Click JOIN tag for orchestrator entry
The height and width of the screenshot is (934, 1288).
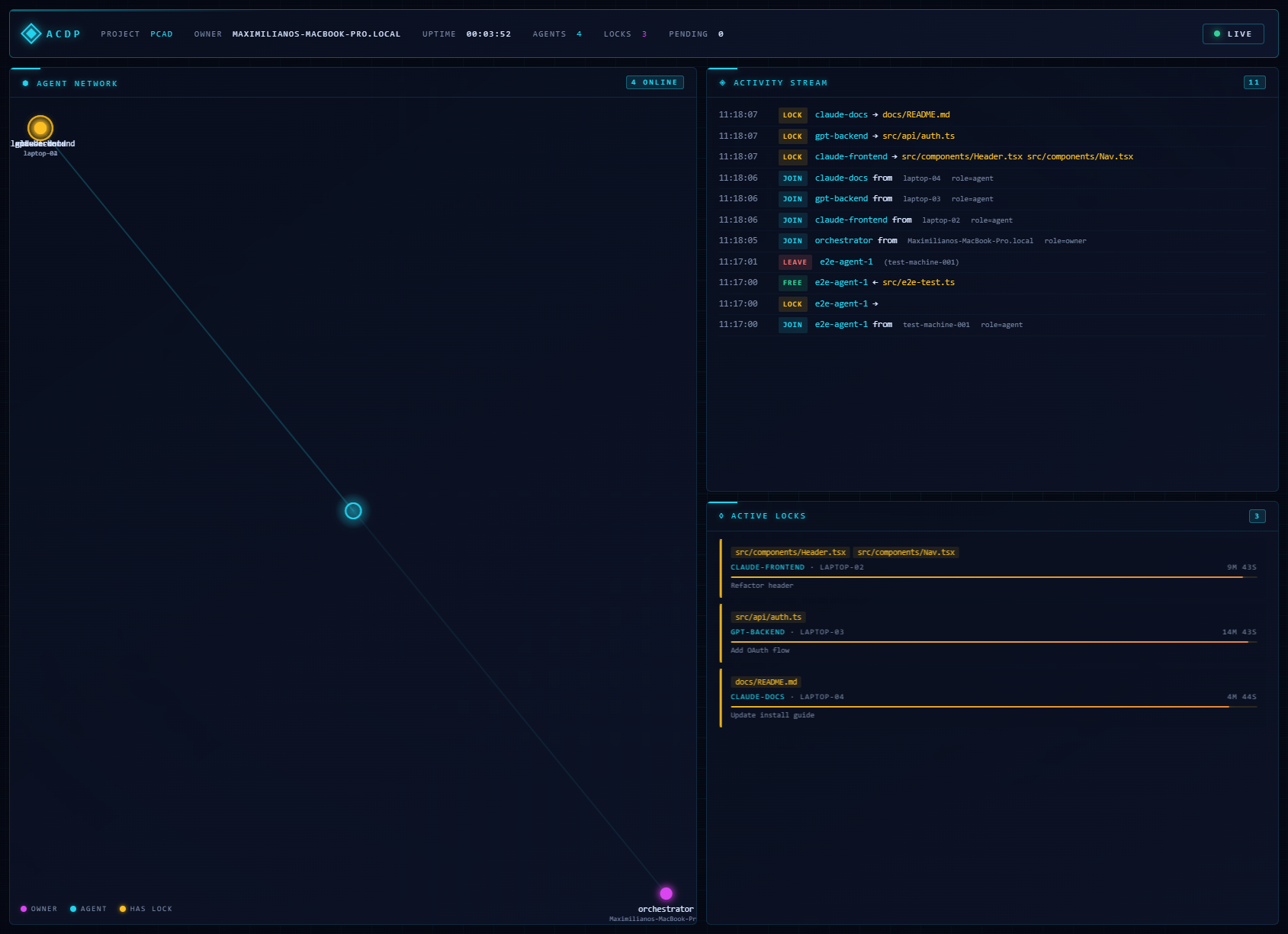tap(792, 241)
